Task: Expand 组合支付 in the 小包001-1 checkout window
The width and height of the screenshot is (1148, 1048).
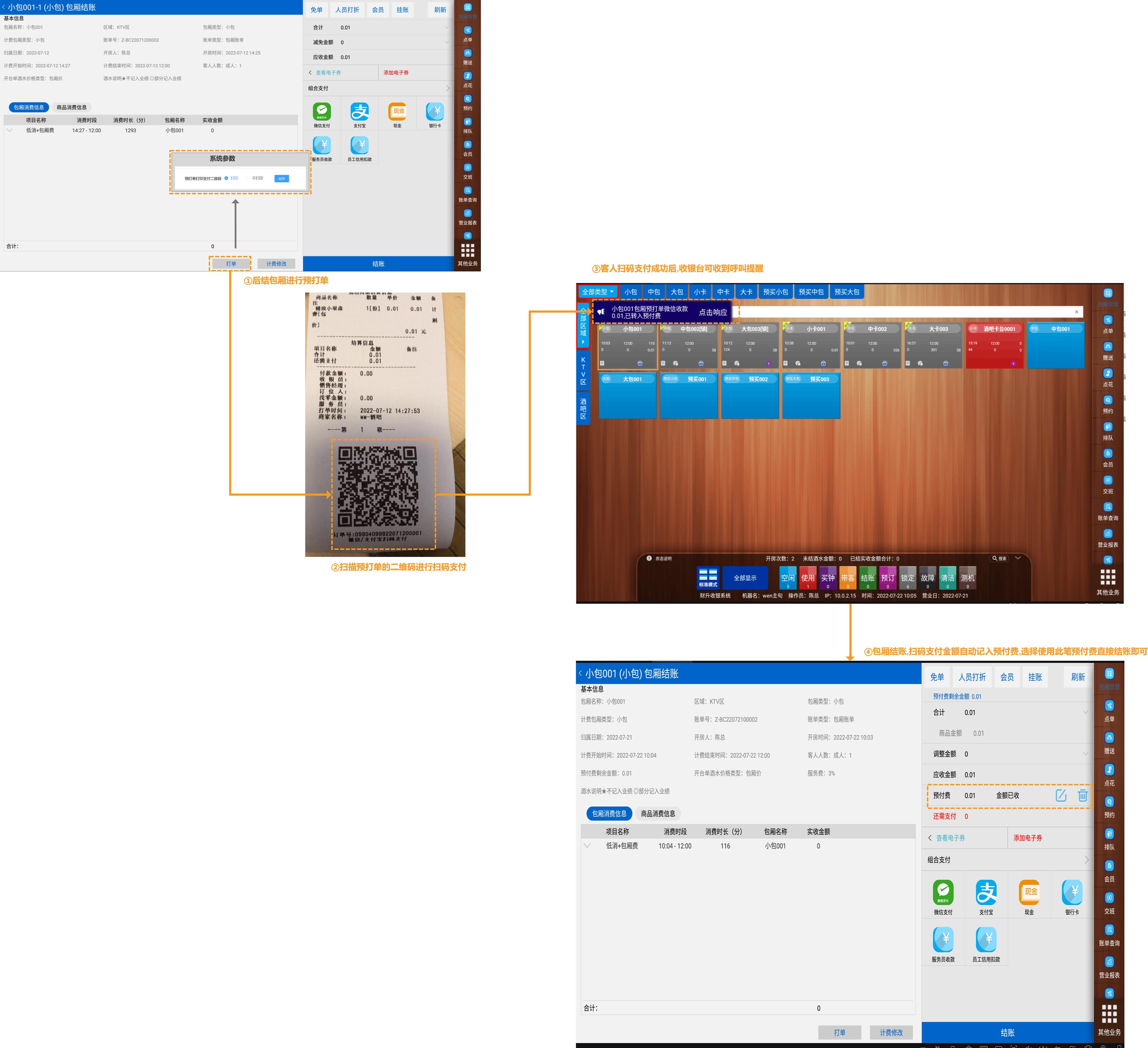Action: (447, 88)
